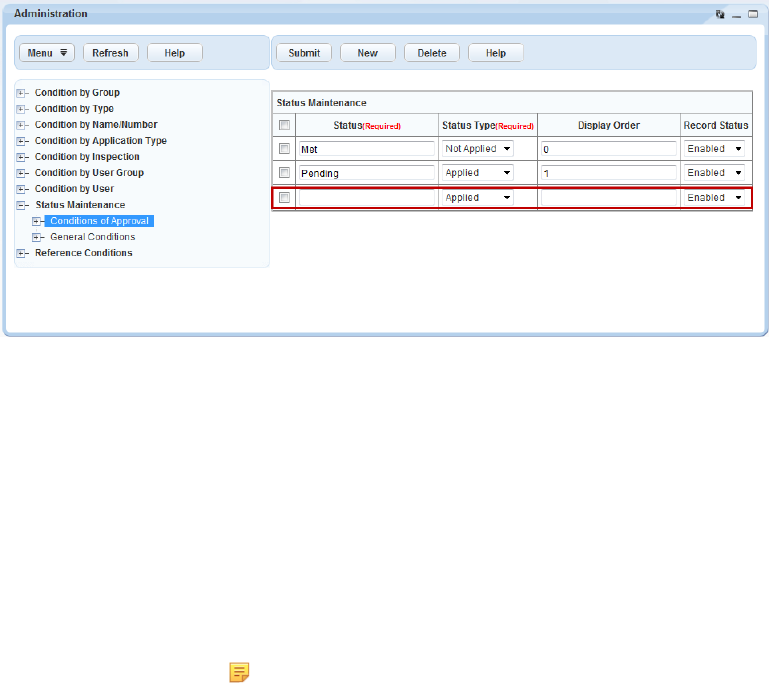Viewport: 769px width, 685px height.
Task: Click the Refresh button
Action: click(110, 53)
